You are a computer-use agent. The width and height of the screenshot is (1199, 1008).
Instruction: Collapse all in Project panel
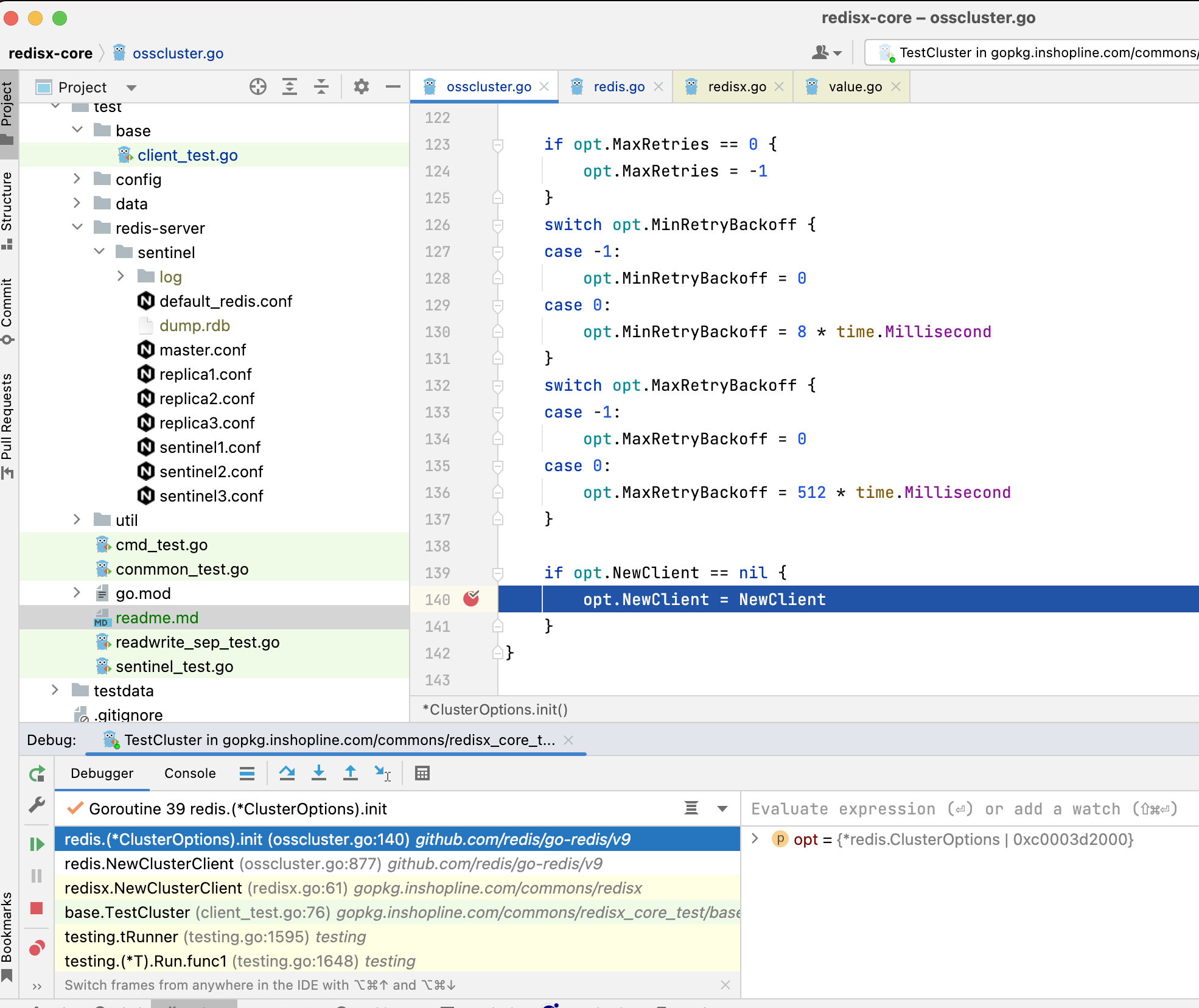pyautogui.click(x=321, y=87)
